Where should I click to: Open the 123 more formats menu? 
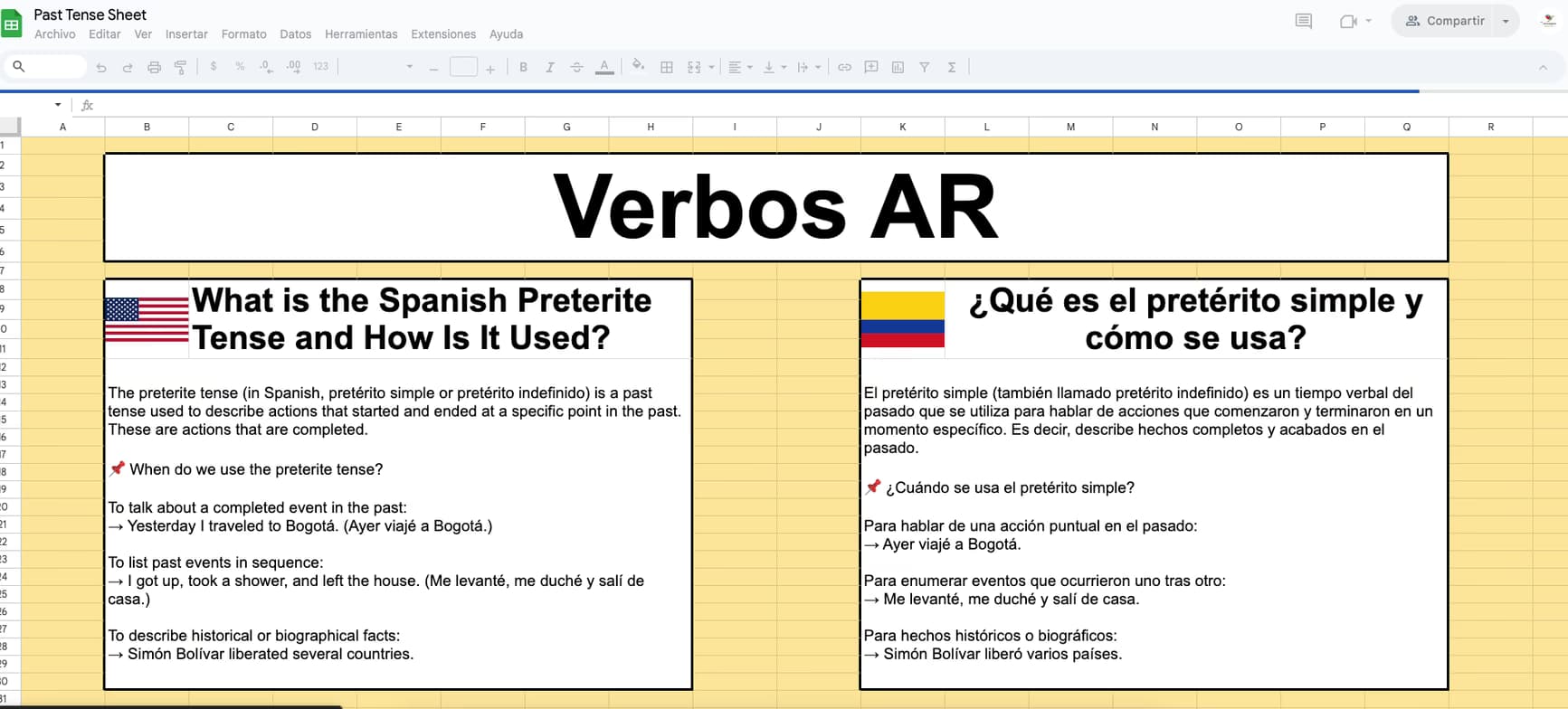tap(320, 67)
